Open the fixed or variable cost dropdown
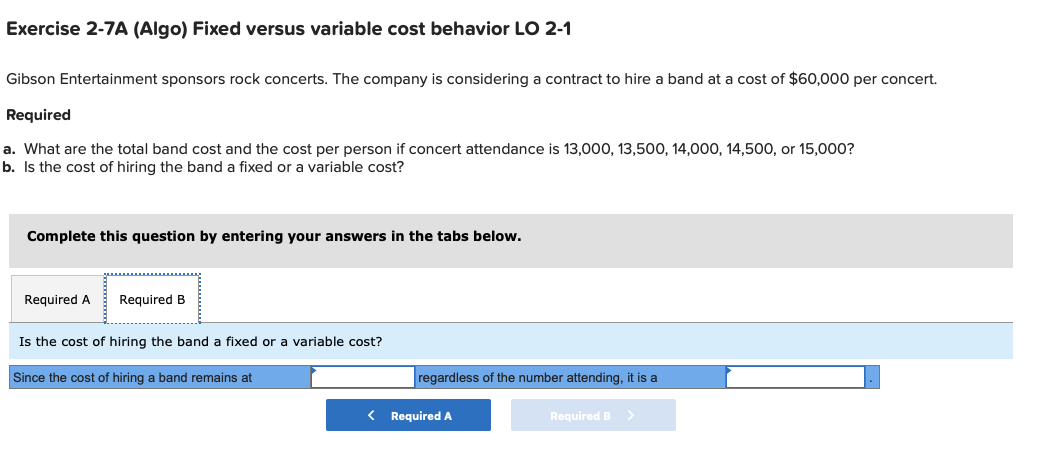The height and width of the screenshot is (466, 1037). [796, 377]
